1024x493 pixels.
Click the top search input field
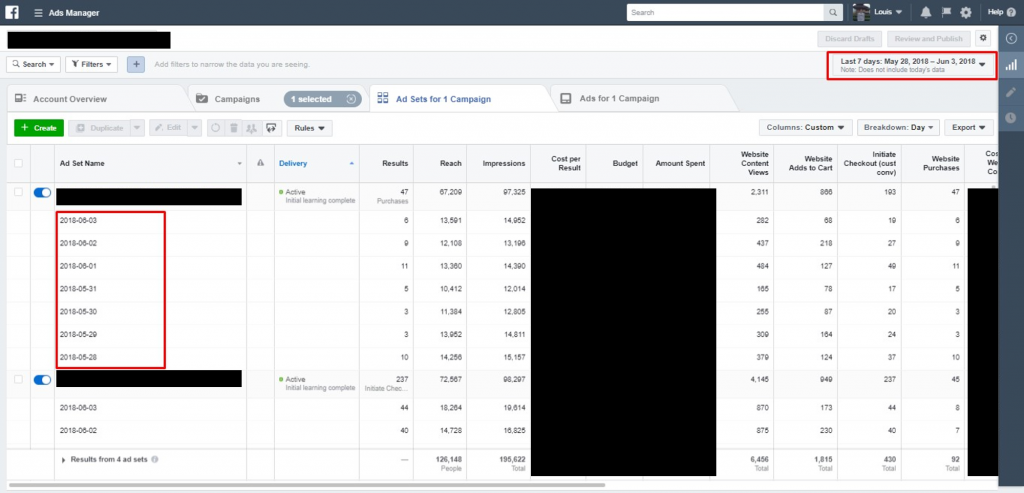[725, 12]
